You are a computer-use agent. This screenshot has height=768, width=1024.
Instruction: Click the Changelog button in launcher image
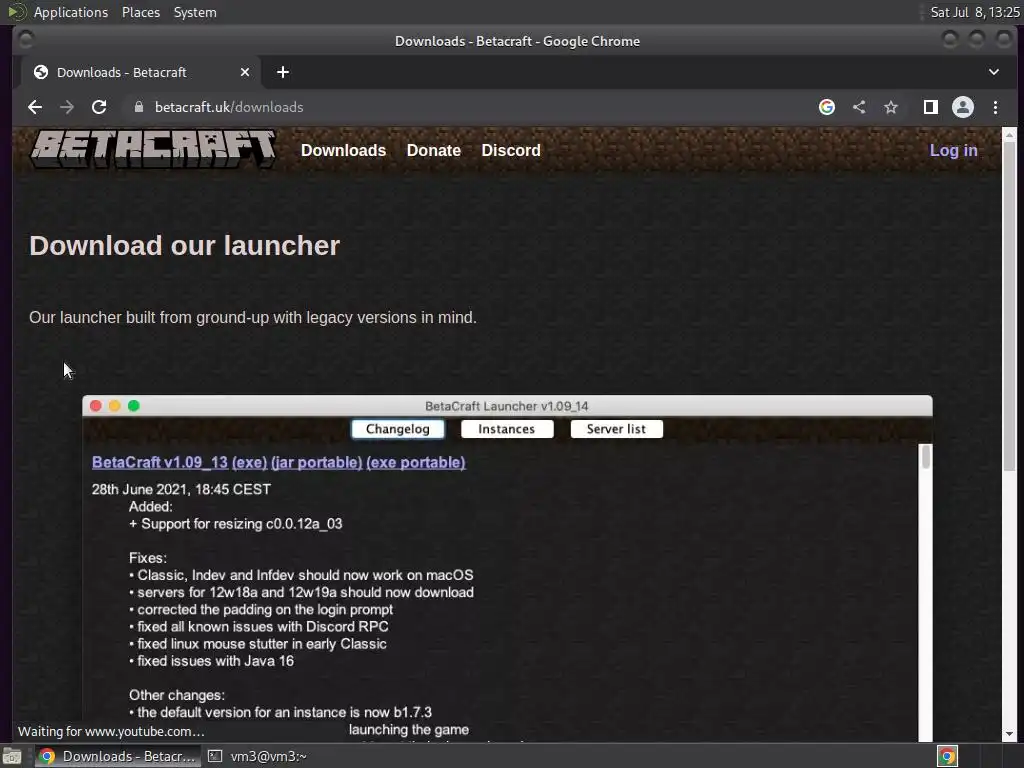click(398, 429)
